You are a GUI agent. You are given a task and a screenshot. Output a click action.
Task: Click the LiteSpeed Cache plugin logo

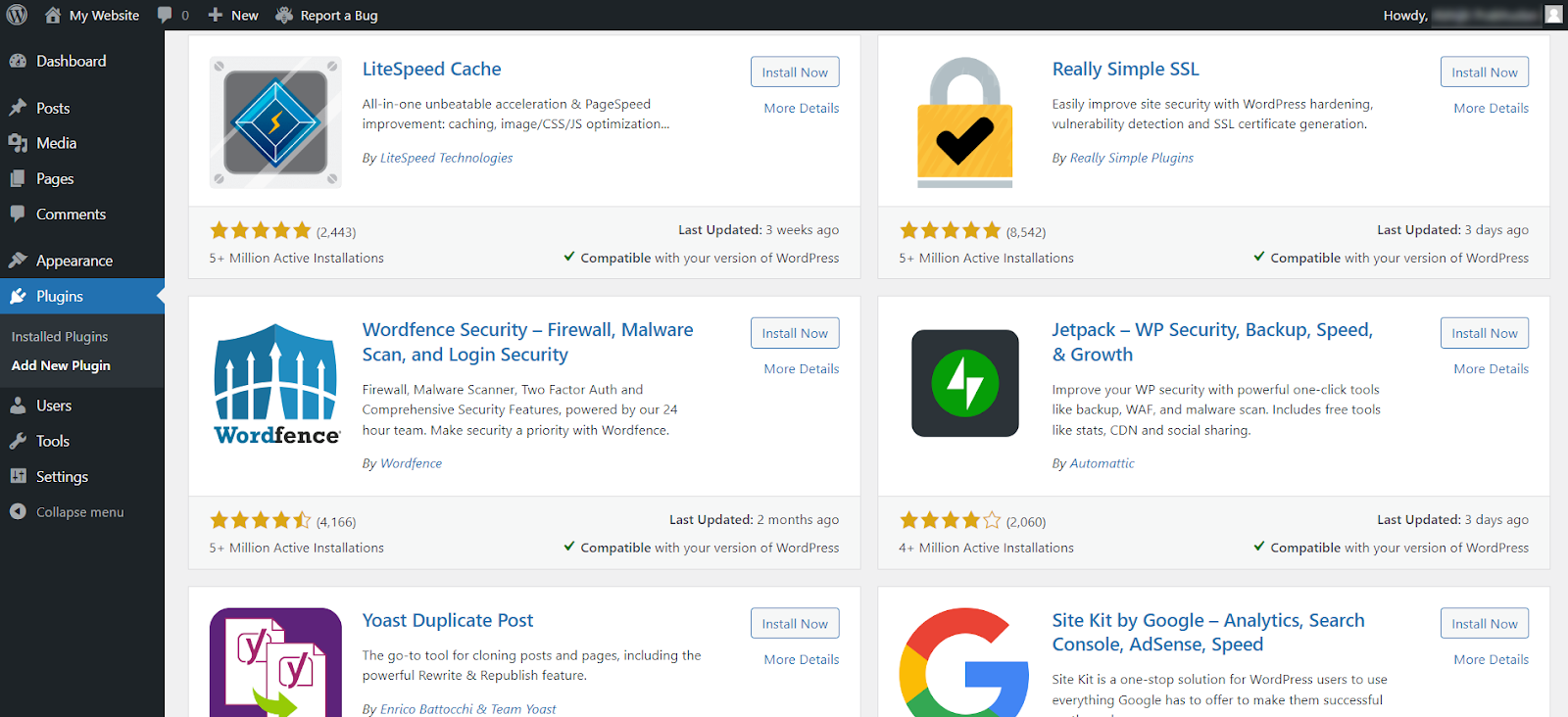[x=275, y=122]
